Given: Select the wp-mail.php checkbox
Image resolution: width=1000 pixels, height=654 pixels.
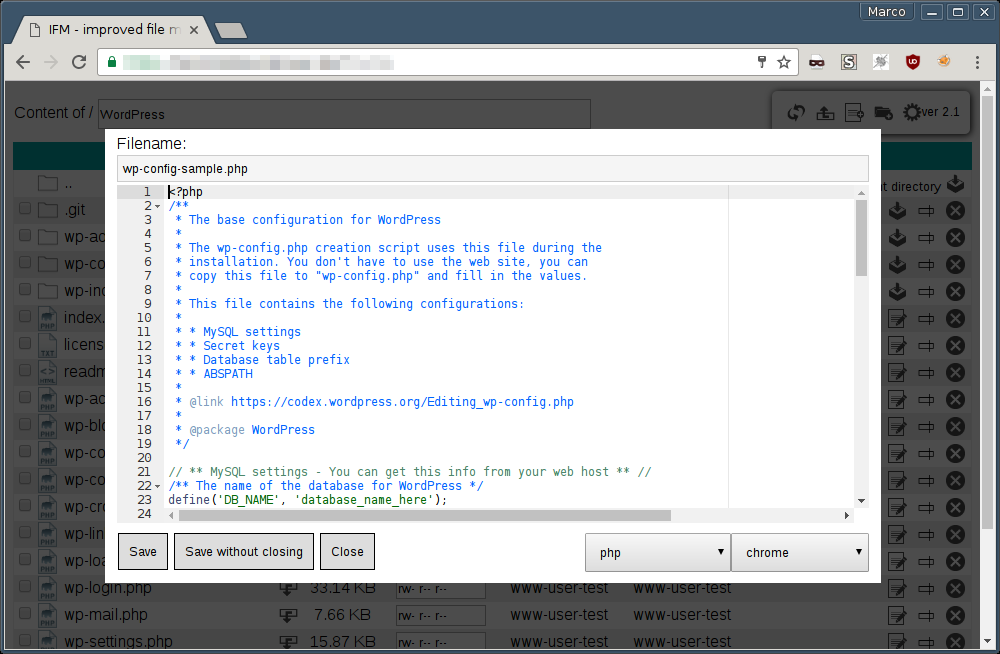Looking at the screenshot, I should (x=25, y=613).
